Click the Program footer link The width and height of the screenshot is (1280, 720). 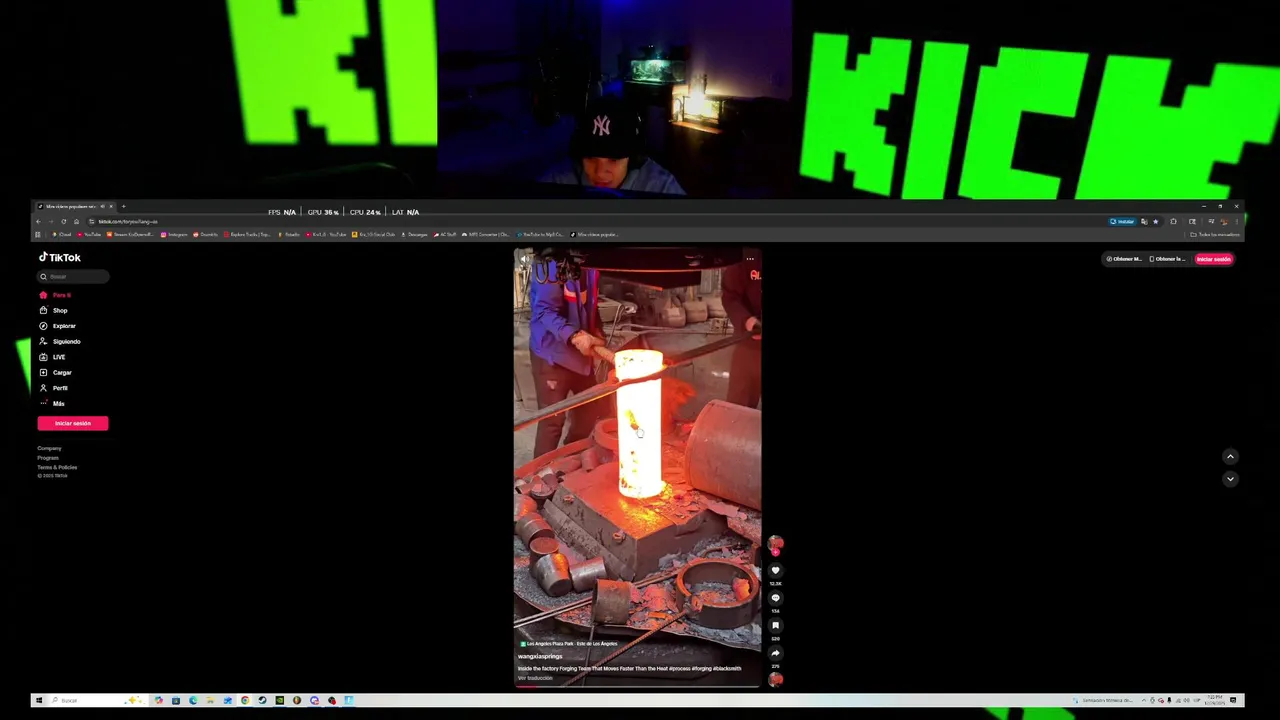tap(48, 457)
